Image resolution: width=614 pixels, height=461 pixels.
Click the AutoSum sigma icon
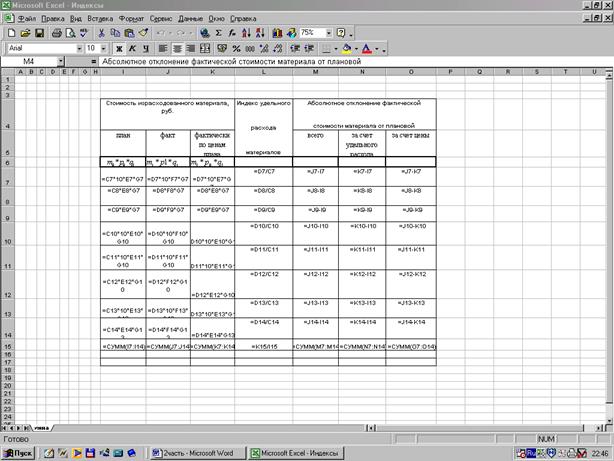point(217,33)
